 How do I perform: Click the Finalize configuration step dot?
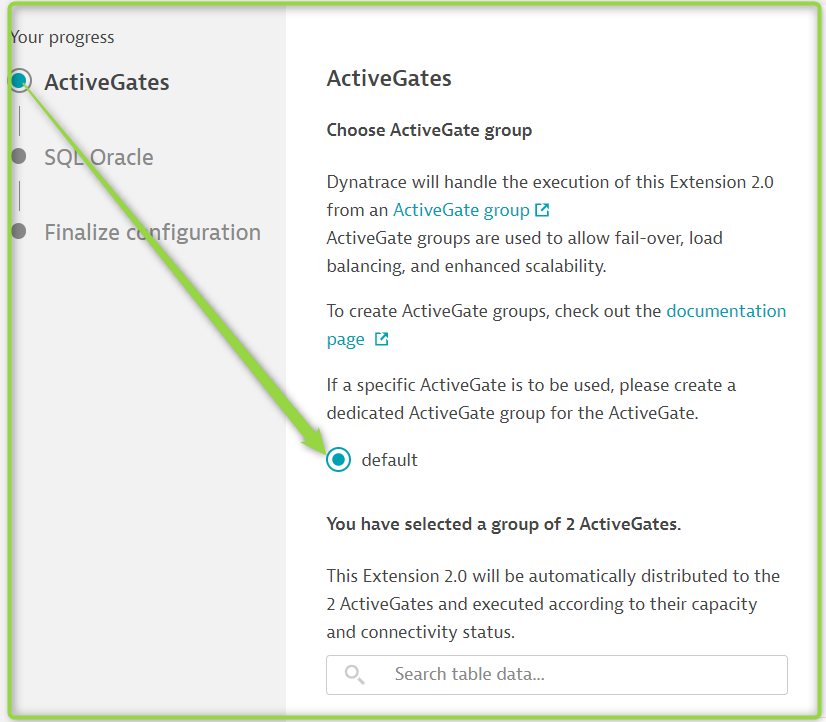(19, 232)
